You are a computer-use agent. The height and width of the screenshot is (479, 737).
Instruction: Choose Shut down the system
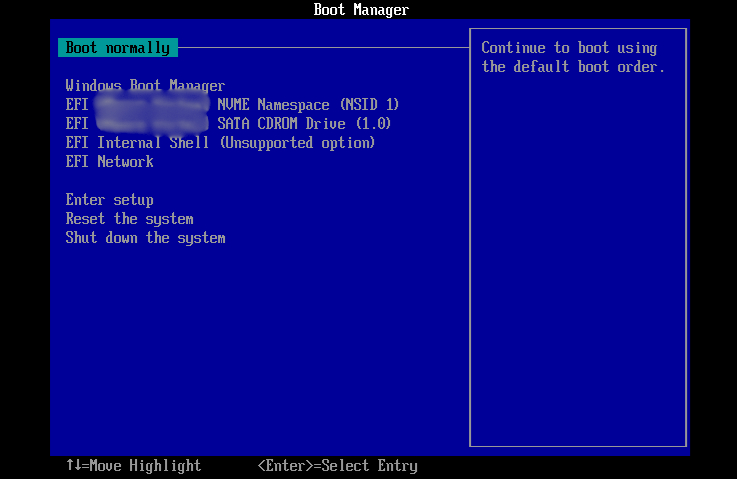tap(145, 238)
